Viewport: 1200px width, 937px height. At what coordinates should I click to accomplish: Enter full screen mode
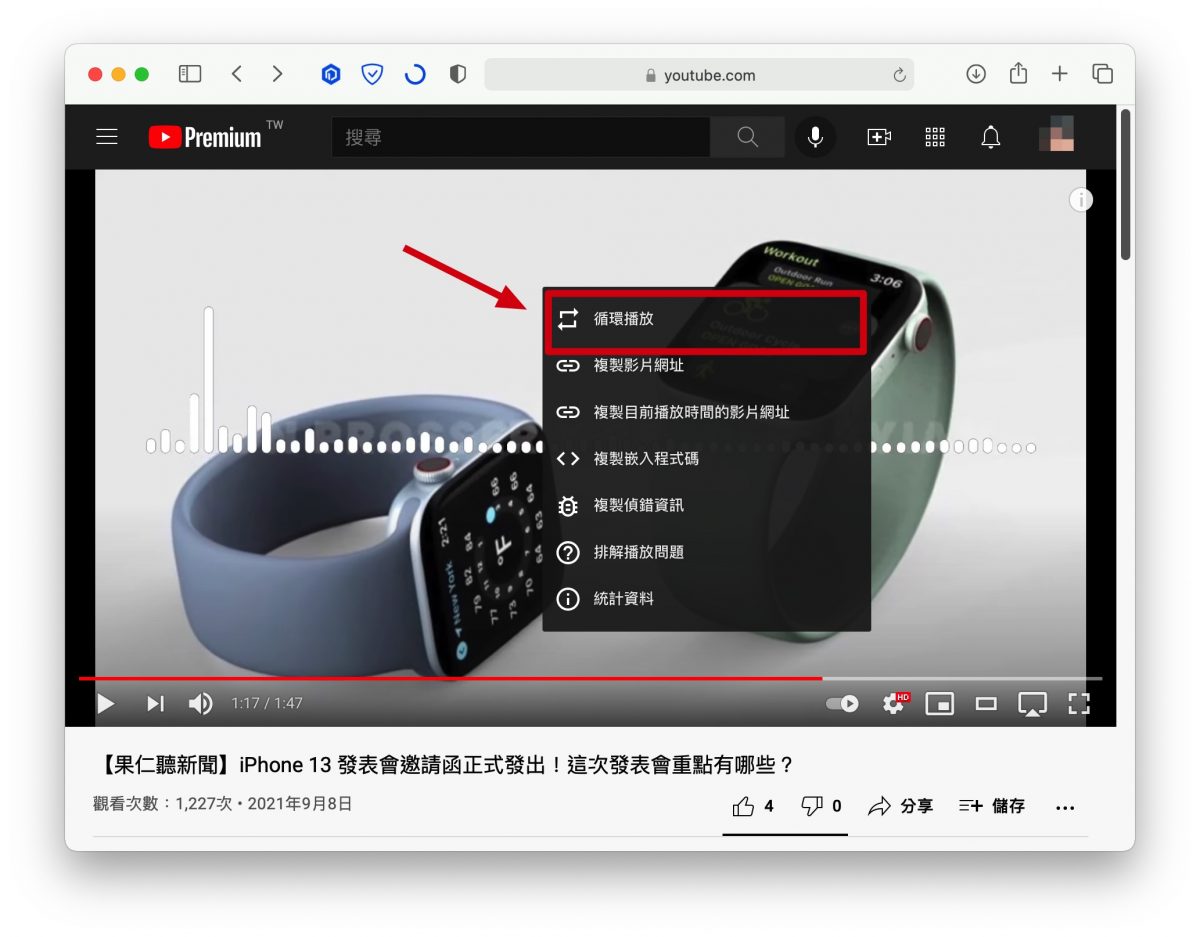(x=1078, y=704)
